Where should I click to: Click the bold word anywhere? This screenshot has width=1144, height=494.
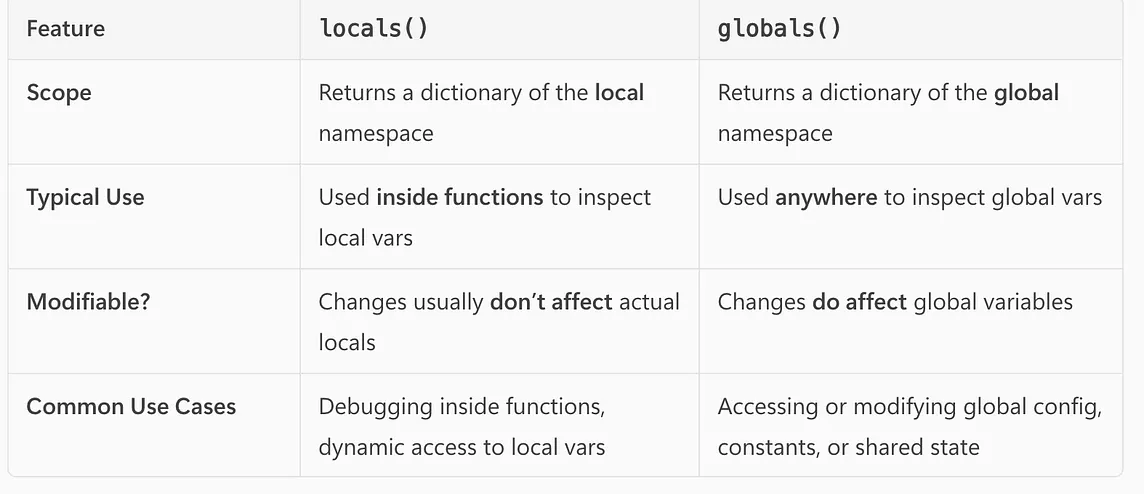[826, 198]
